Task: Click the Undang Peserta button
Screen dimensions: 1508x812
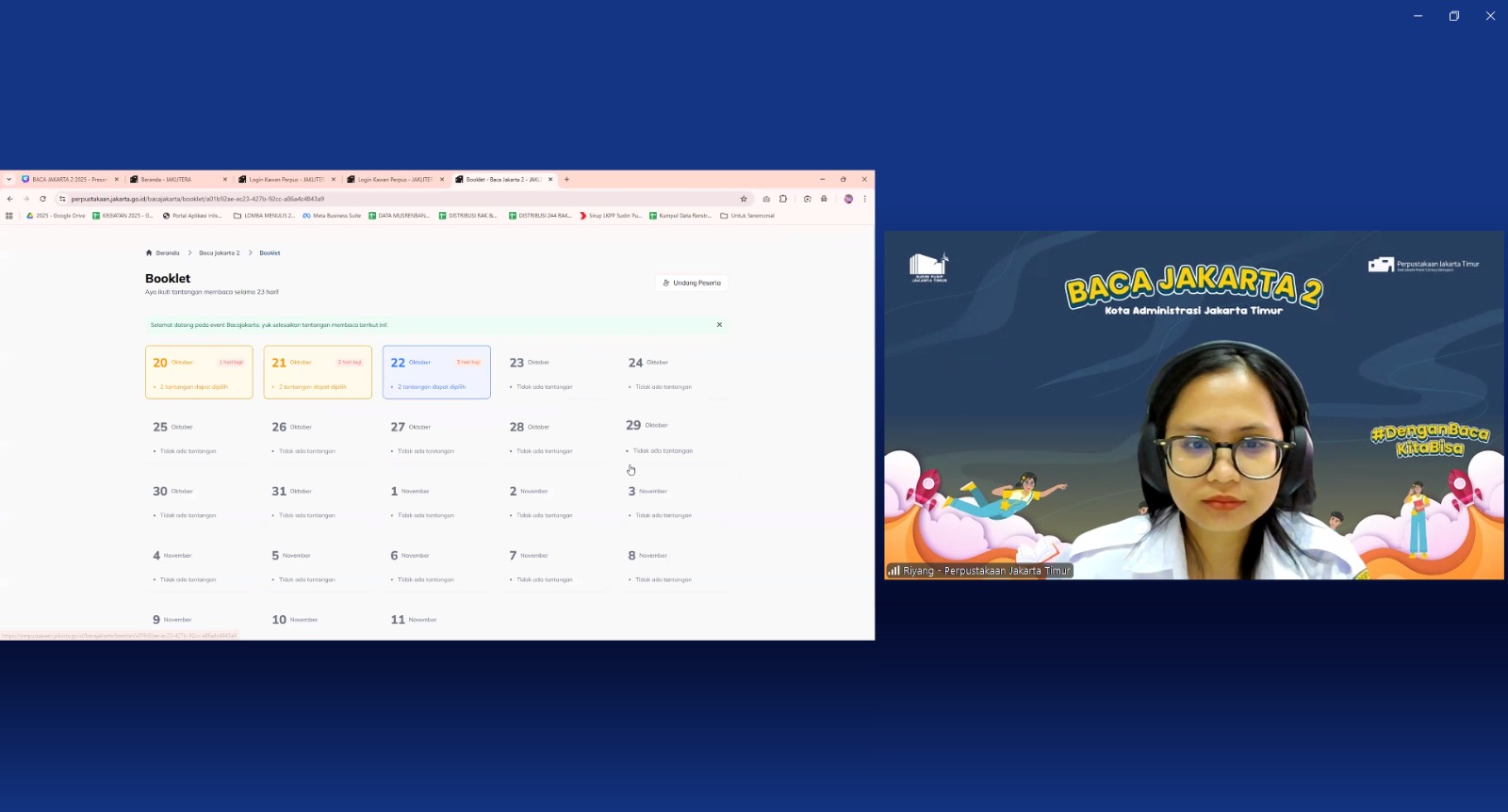Action: 692,283
